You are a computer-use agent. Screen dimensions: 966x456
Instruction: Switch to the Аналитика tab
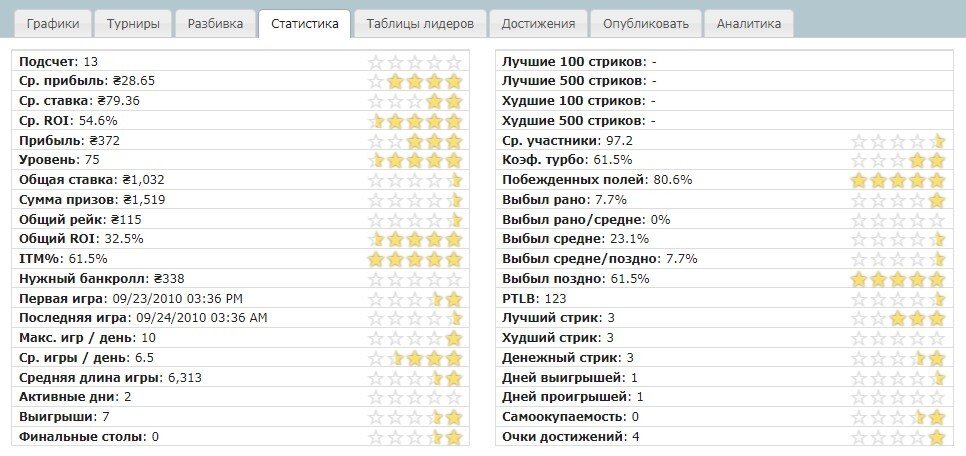[x=748, y=24]
